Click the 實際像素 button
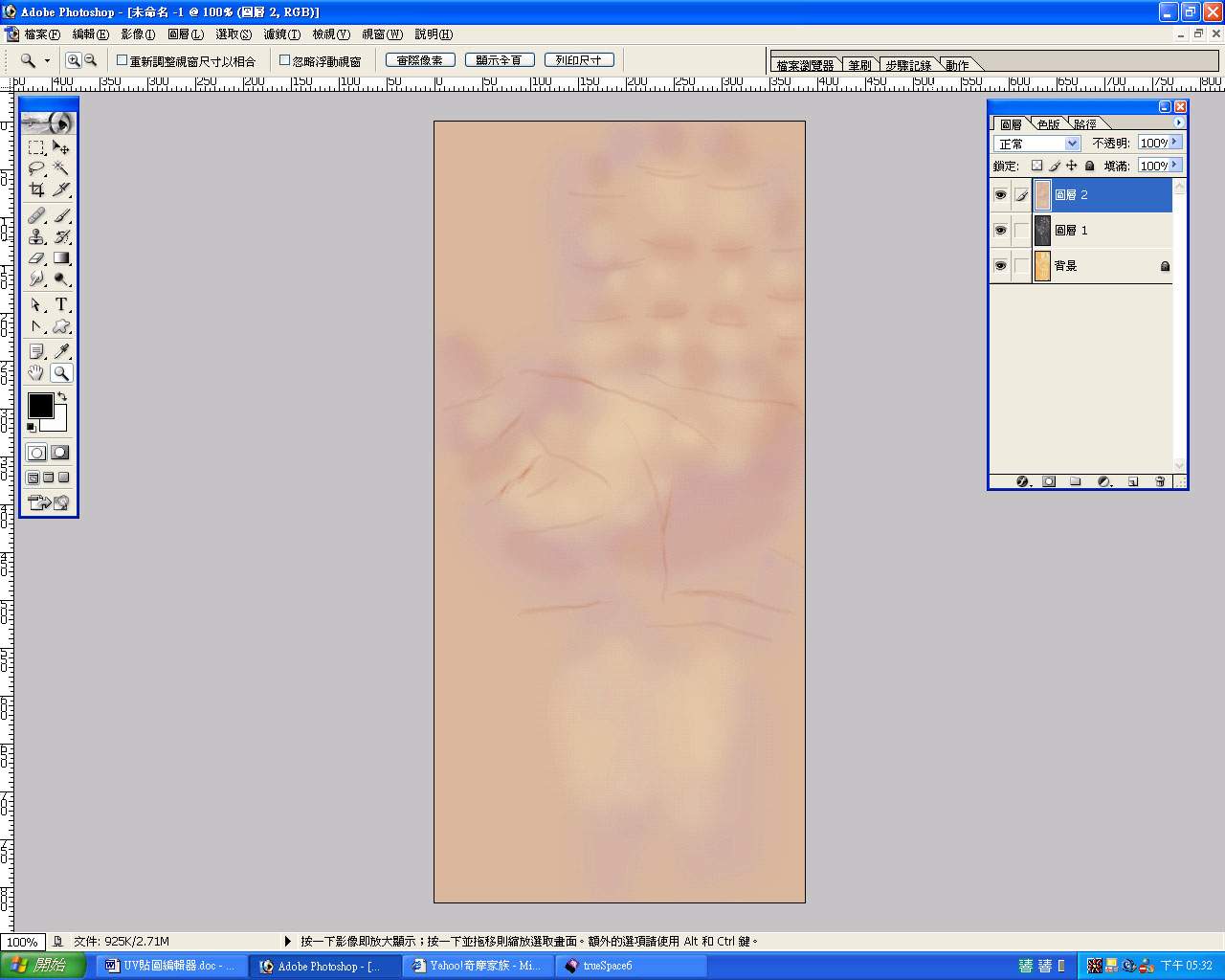 coord(420,60)
